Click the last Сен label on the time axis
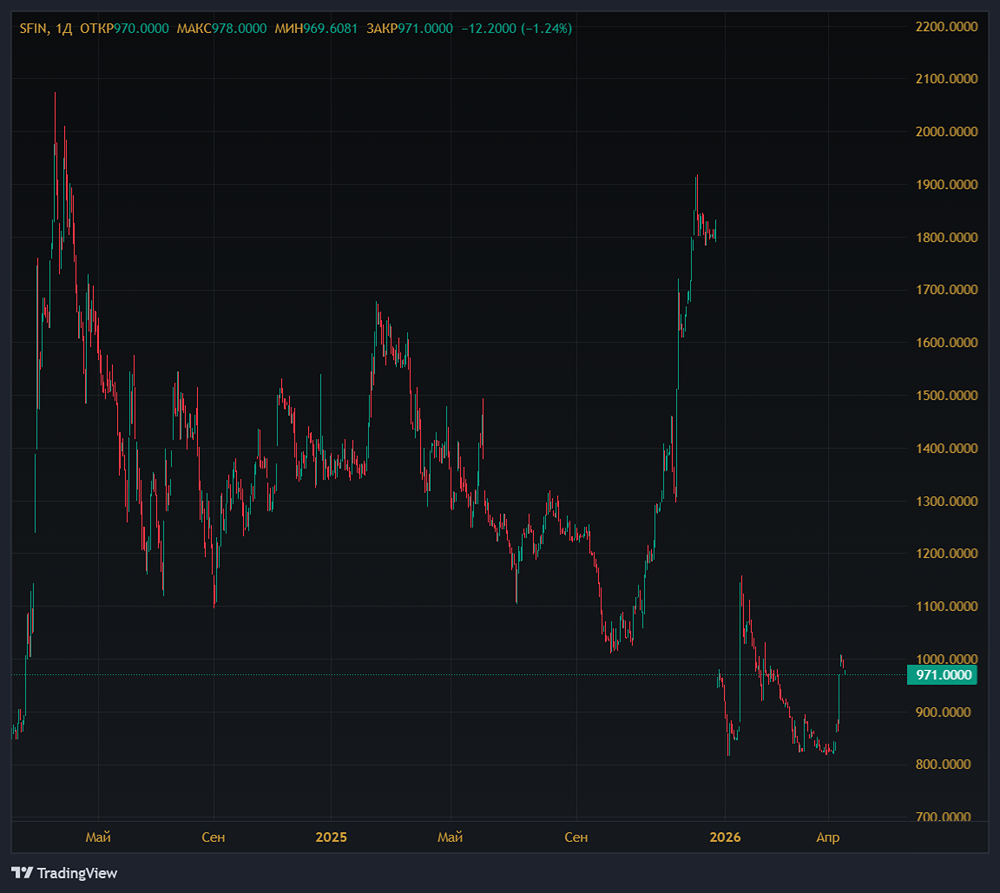1000x893 pixels. [x=575, y=836]
